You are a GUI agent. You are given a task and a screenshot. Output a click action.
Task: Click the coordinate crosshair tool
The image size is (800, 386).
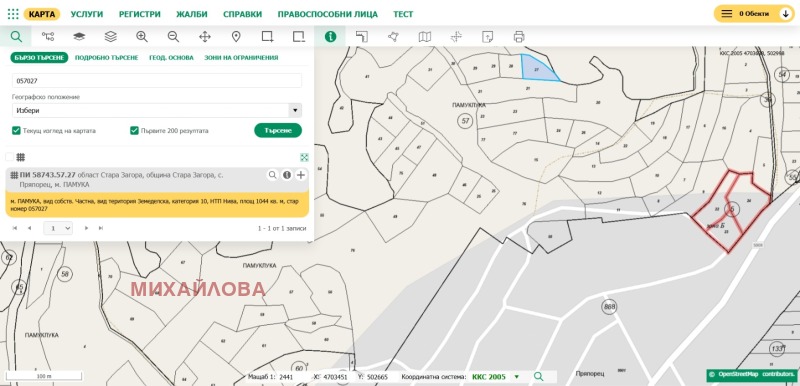(456, 37)
